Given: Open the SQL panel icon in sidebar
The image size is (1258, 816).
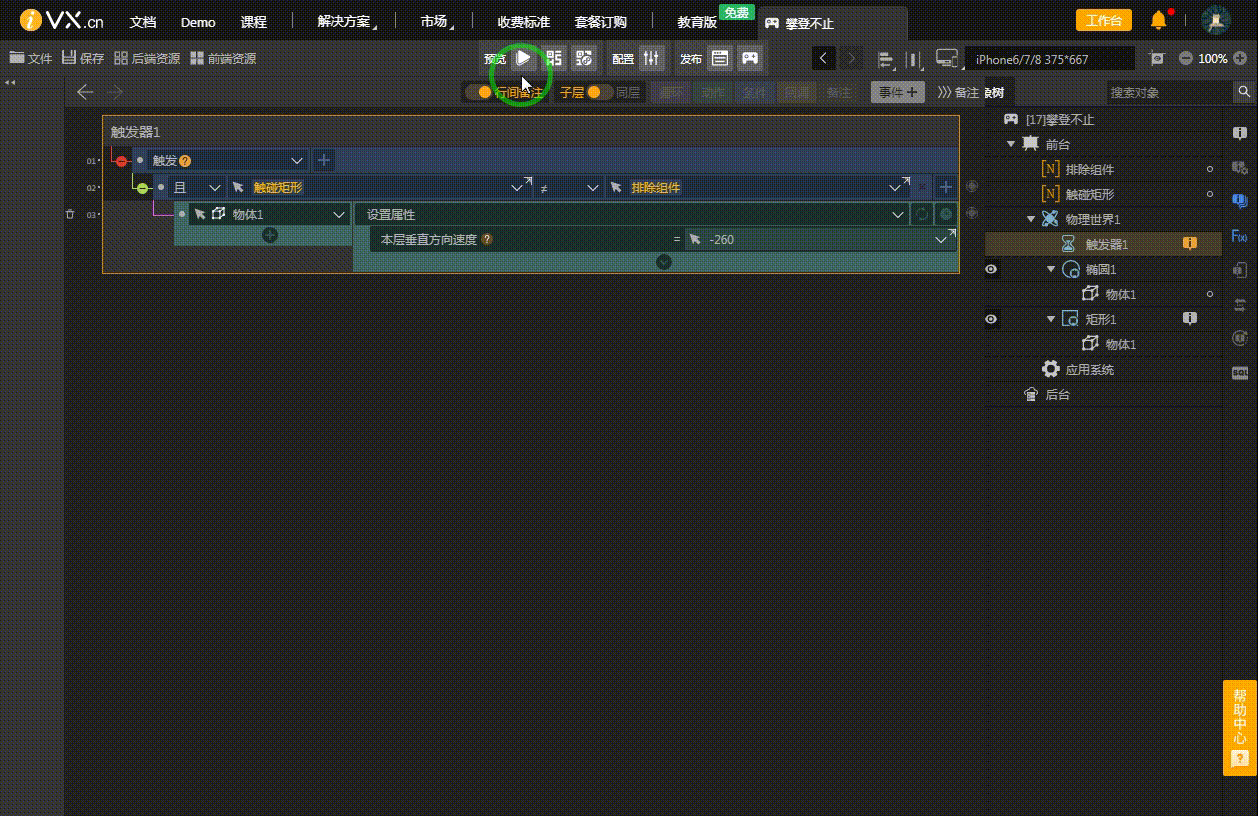Looking at the screenshot, I should click(1240, 372).
